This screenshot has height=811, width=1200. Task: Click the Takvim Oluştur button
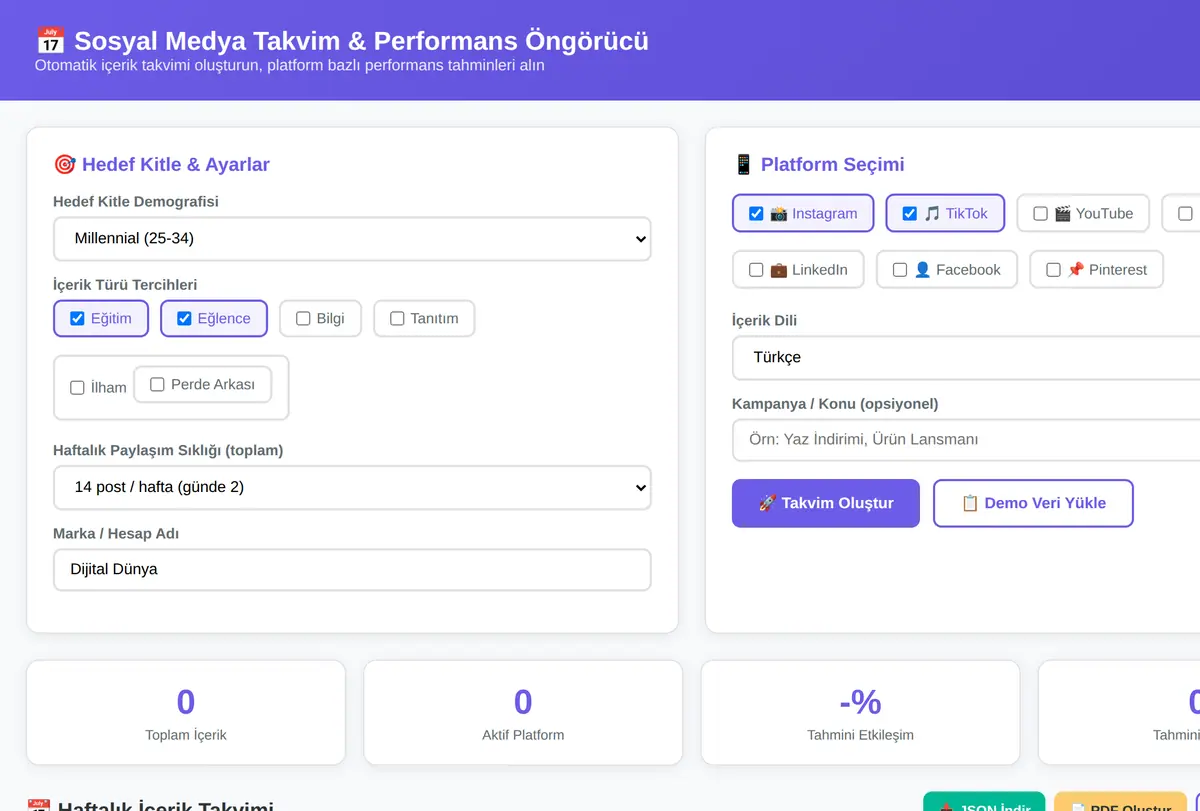[x=826, y=503]
